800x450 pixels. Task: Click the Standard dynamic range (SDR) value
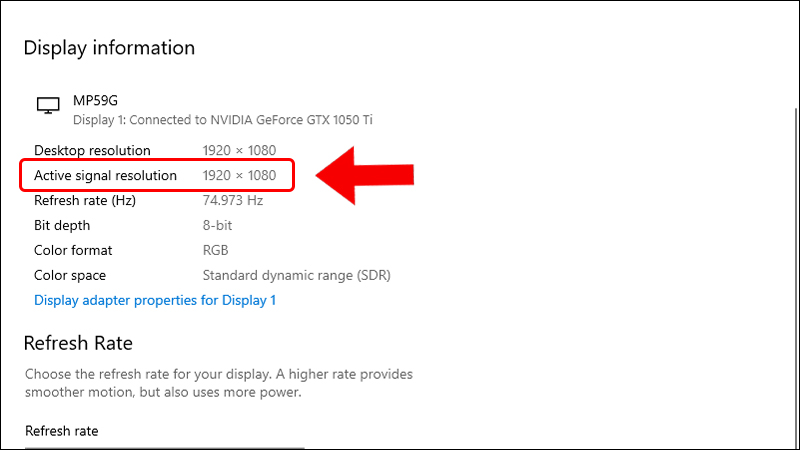296,275
